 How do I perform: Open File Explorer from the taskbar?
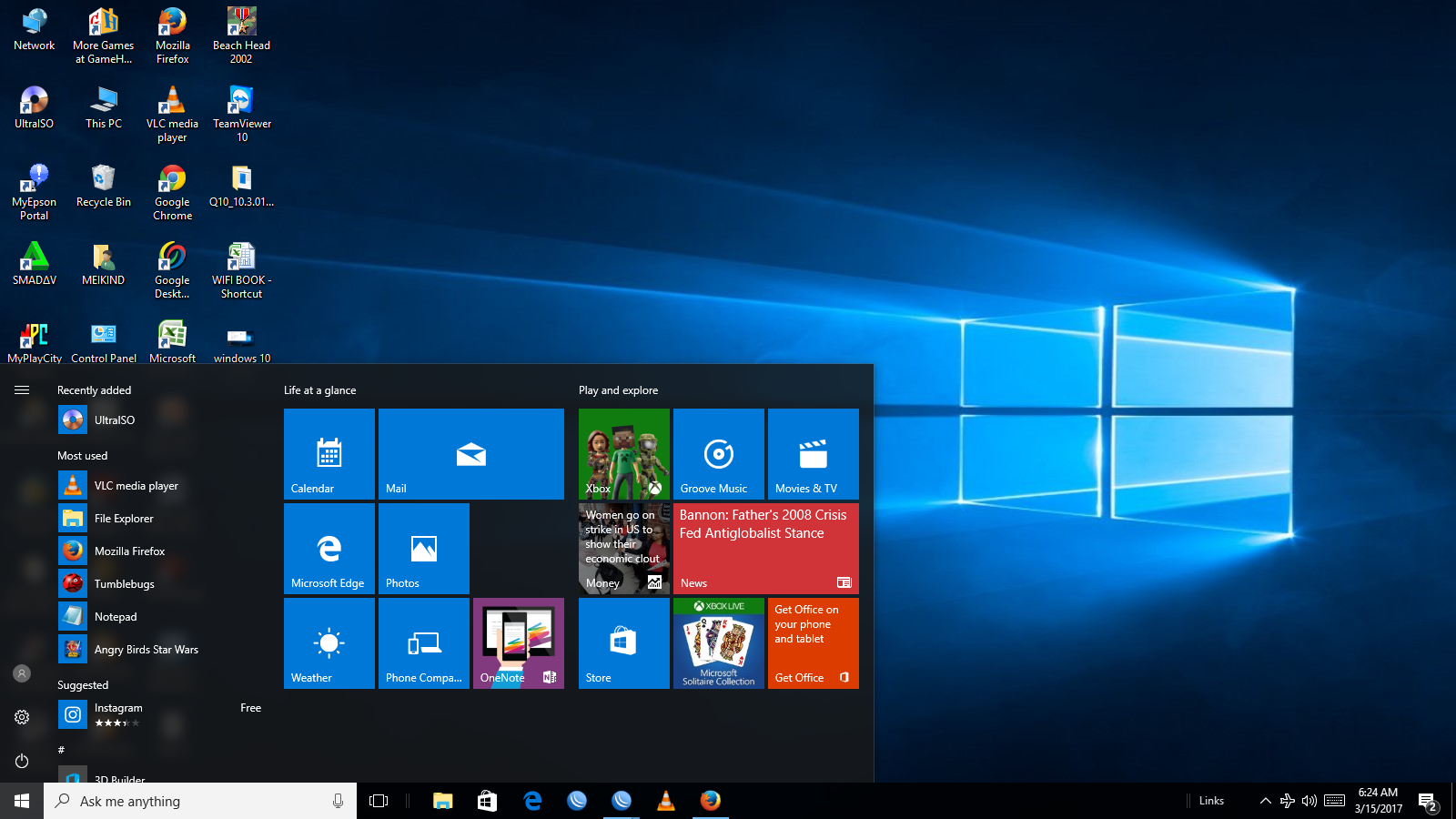(443, 801)
